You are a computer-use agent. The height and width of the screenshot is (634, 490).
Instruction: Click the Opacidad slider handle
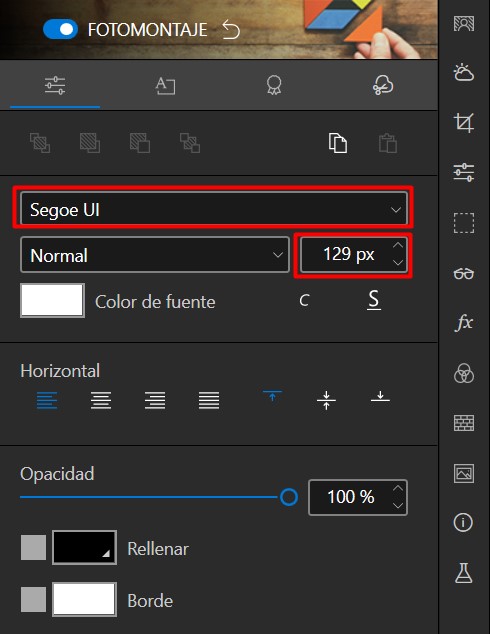[289, 497]
